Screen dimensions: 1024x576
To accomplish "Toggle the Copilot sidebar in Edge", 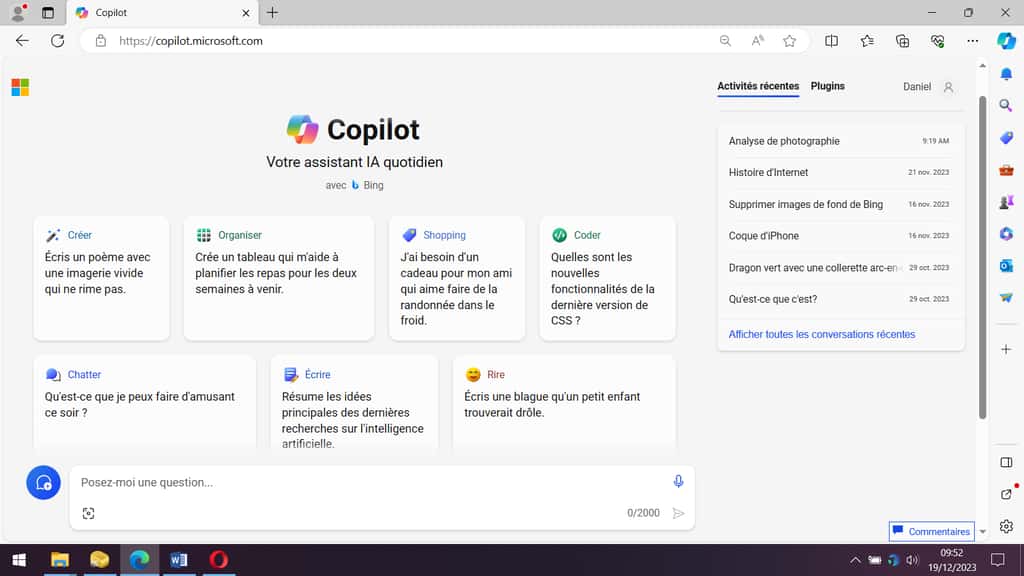I will (x=1006, y=41).
